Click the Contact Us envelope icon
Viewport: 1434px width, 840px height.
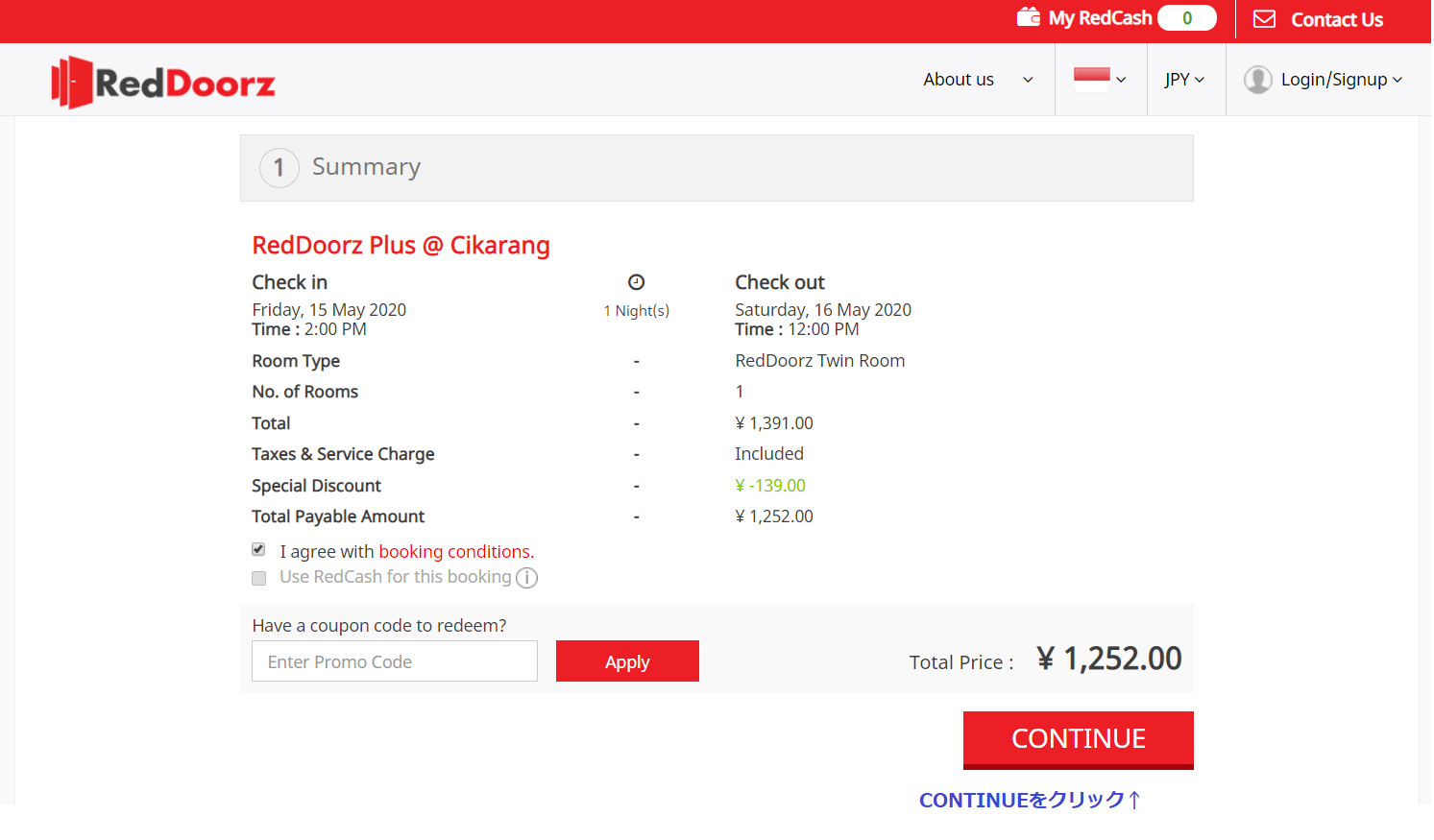(1265, 19)
